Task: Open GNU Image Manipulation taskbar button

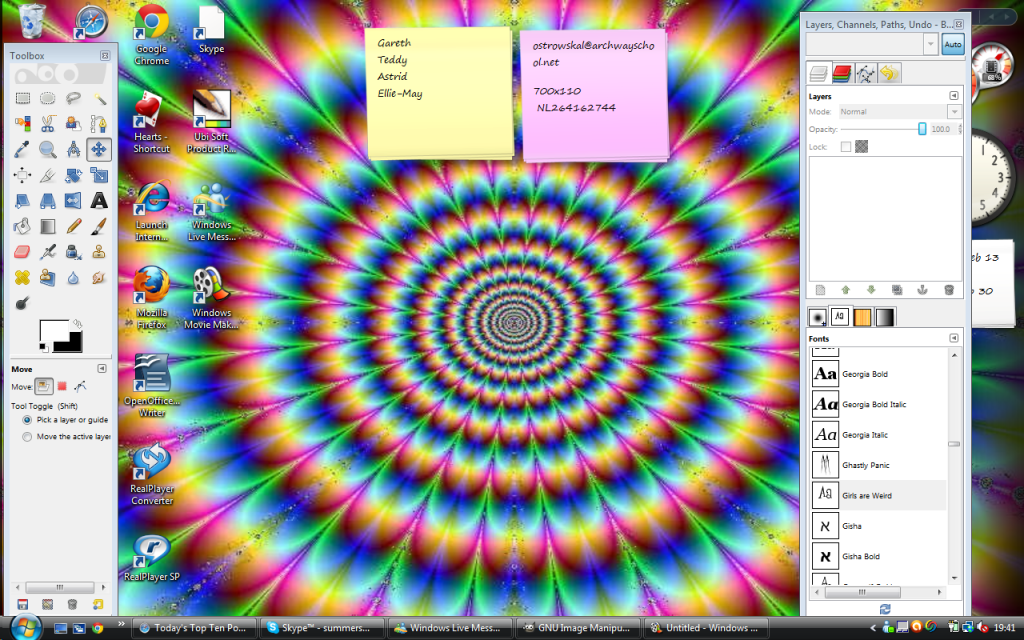Action: (578, 628)
